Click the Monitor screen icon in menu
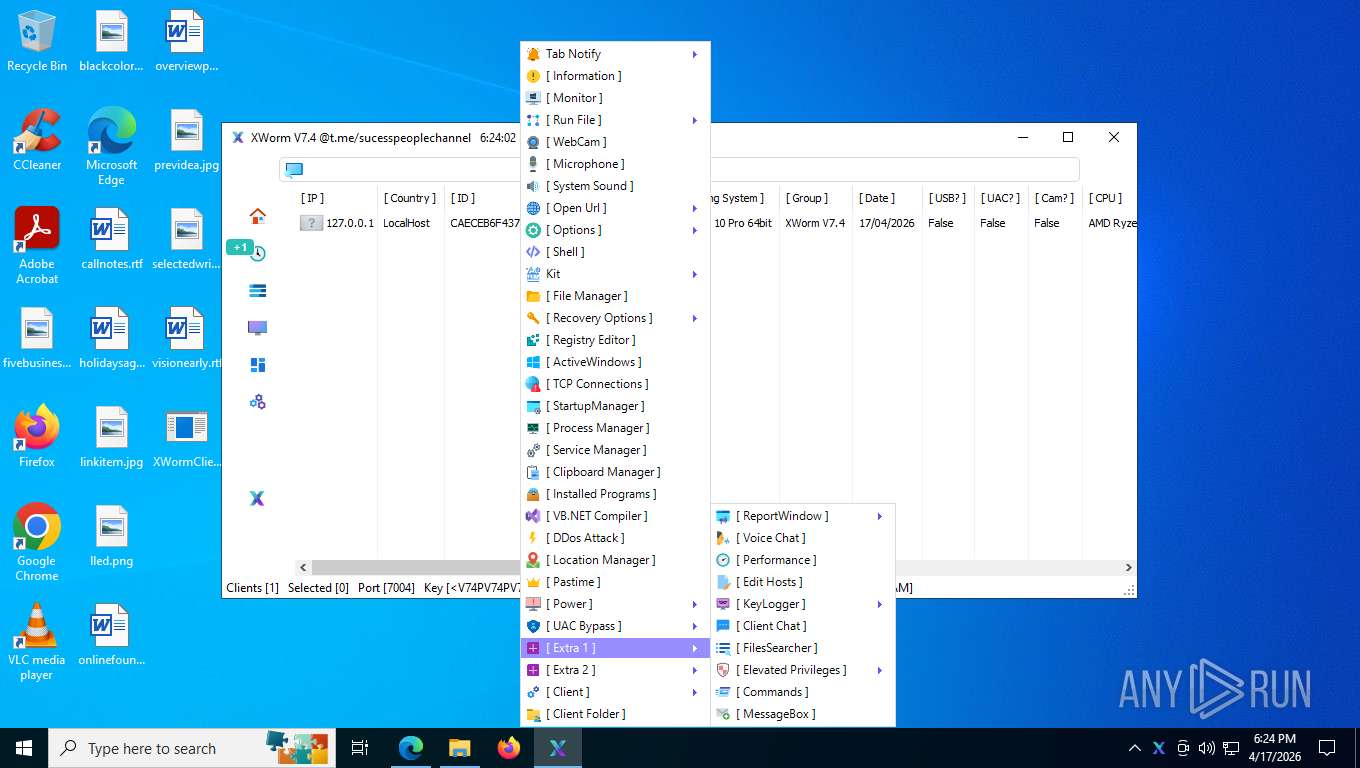This screenshot has width=1360, height=768. point(533,98)
